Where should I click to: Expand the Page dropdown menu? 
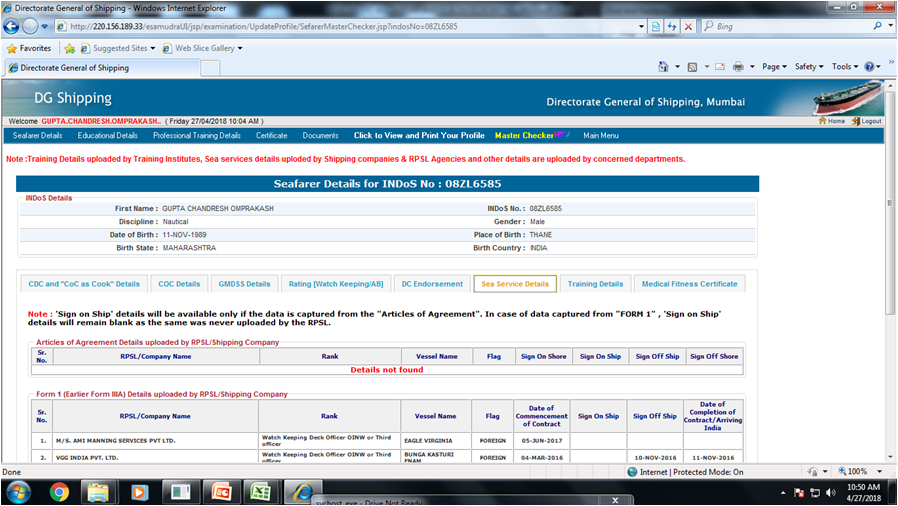tap(774, 67)
